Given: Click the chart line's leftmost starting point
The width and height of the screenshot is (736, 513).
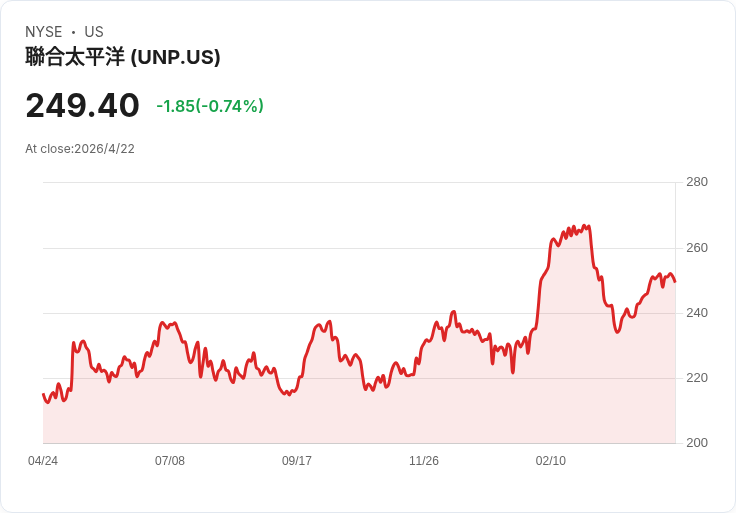Looking at the screenshot, I should [43, 394].
